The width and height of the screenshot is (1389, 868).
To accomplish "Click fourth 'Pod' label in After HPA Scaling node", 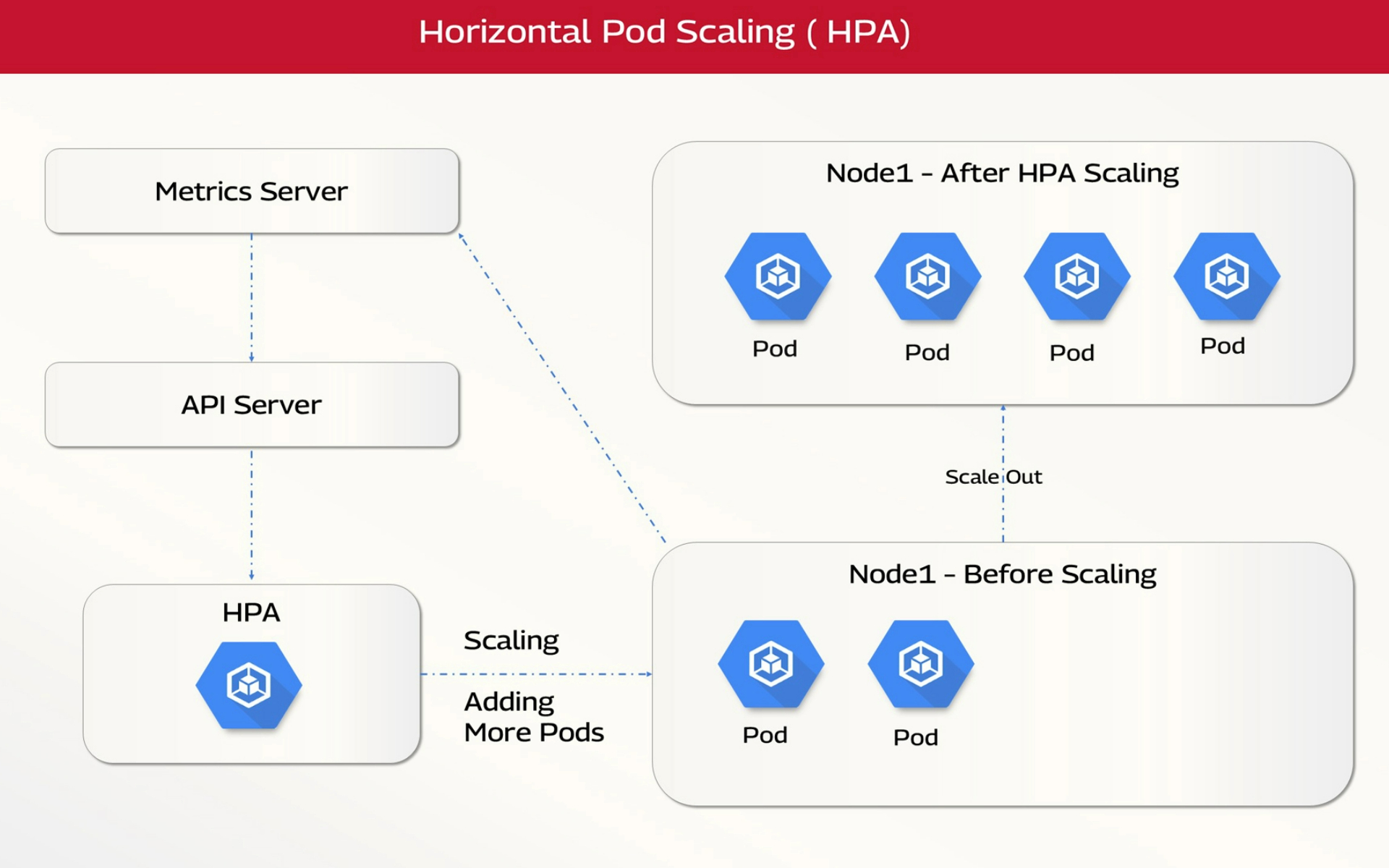I will click(x=1223, y=346).
